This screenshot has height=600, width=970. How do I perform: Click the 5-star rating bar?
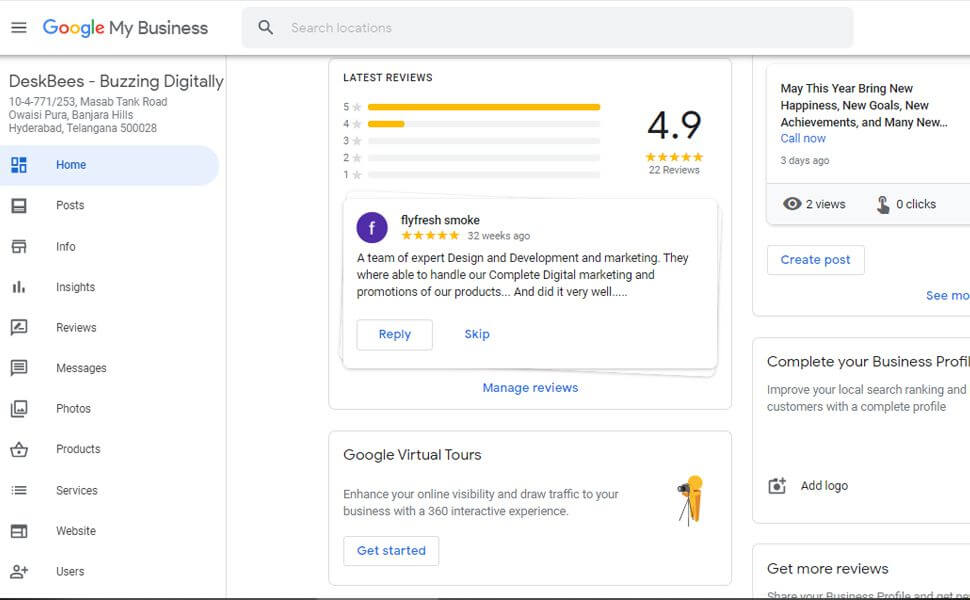[484, 107]
